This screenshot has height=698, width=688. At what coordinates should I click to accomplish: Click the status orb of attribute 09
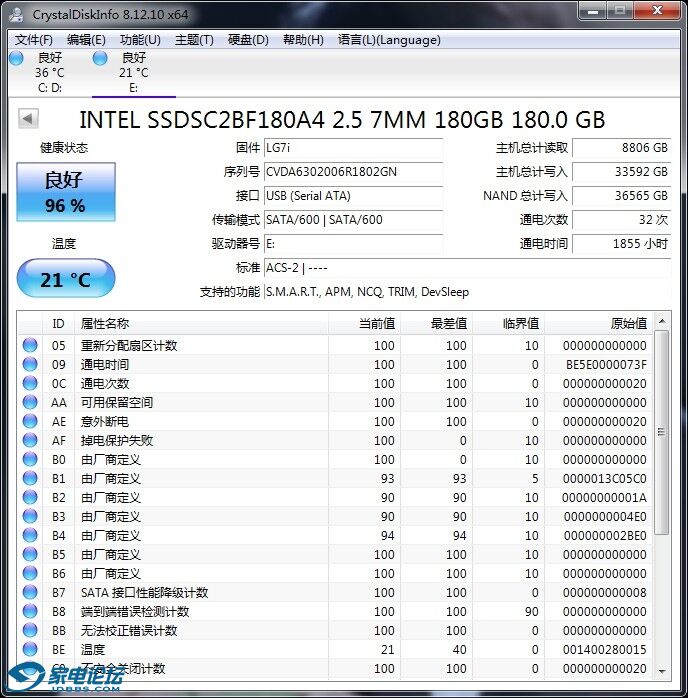tap(30, 364)
